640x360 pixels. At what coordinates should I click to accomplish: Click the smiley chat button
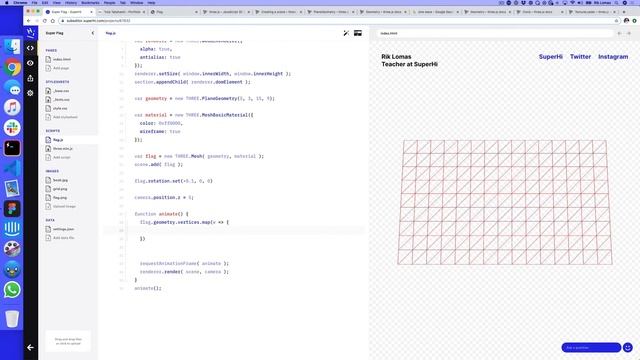(628, 347)
